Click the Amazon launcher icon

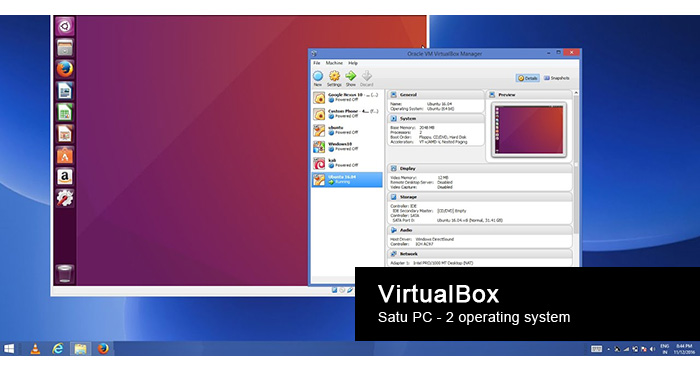tap(65, 177)
